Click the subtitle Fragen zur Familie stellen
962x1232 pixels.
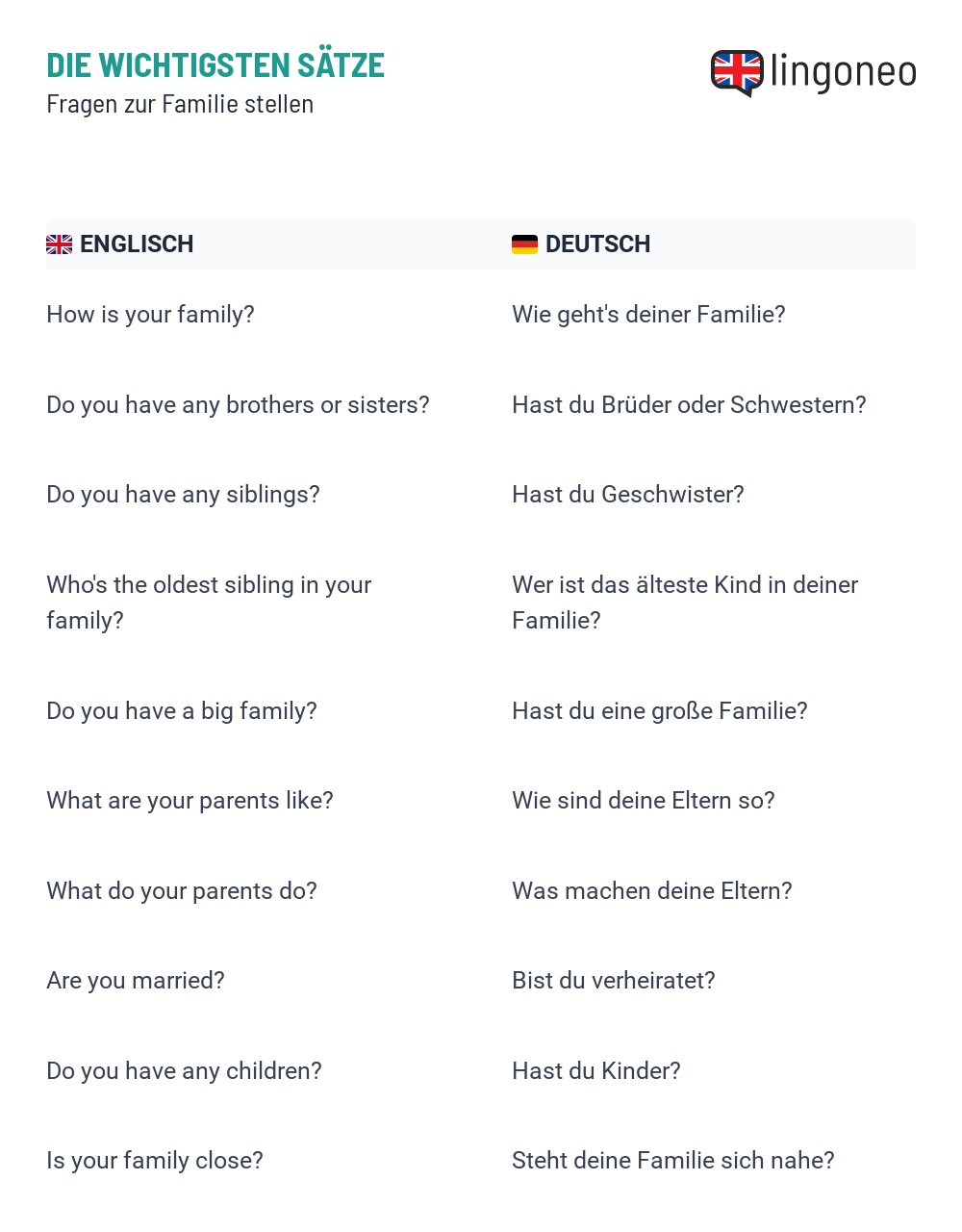pos(180,104)
